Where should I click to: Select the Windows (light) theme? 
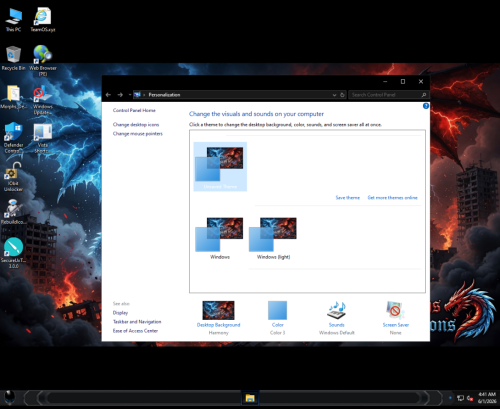[273, 237]
